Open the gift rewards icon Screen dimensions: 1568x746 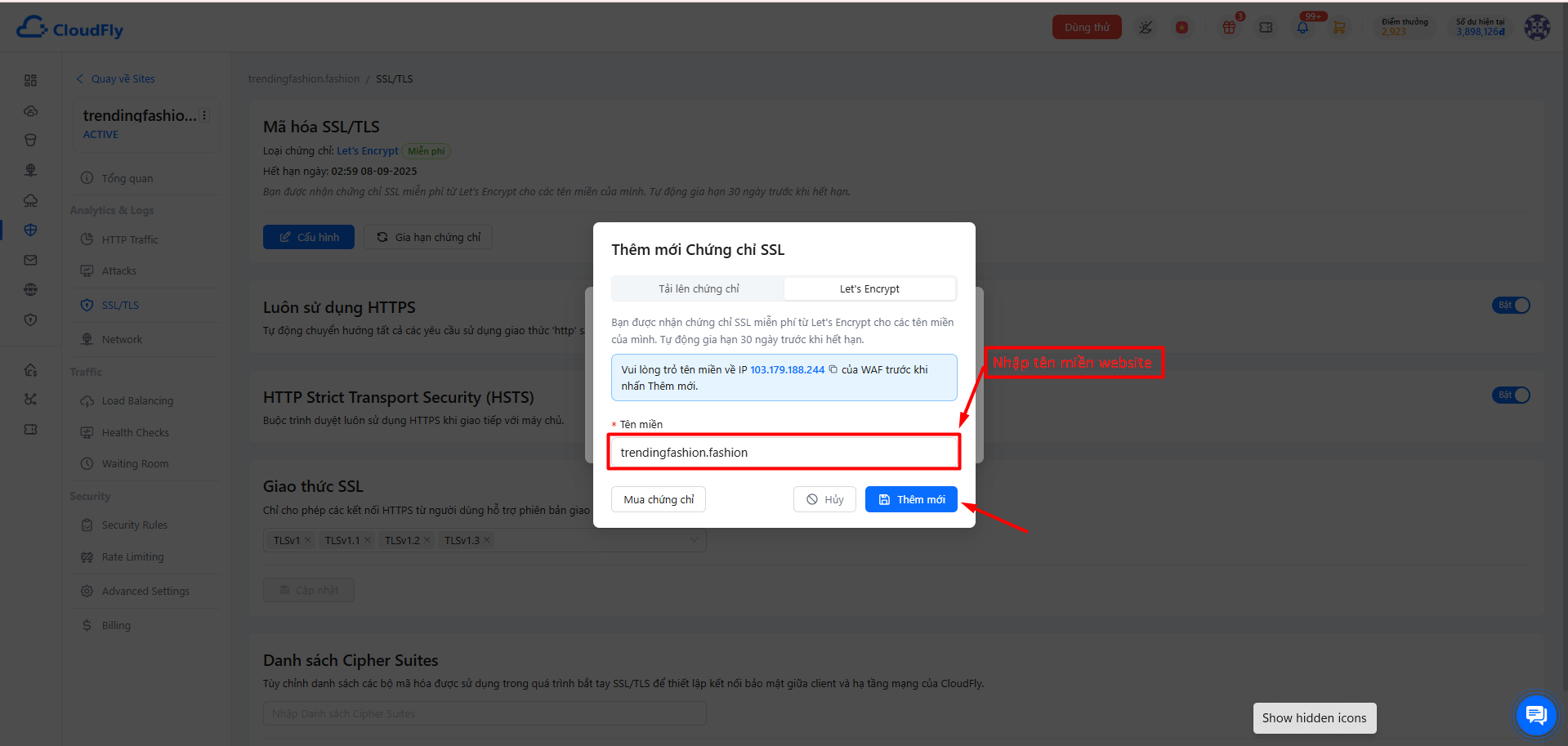(1229, 28)
